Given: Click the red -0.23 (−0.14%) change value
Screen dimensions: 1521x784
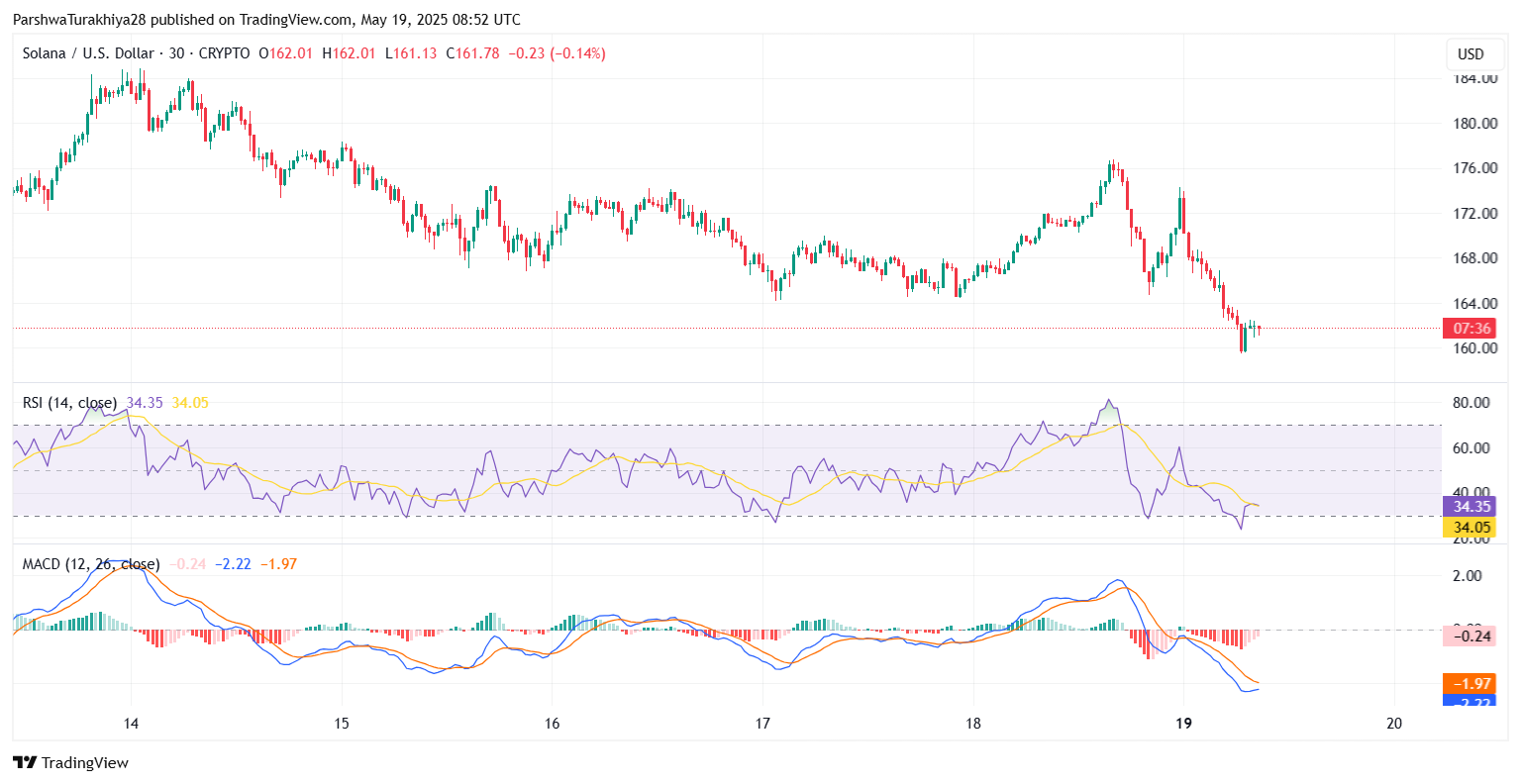Looking at the screenshot, I should click(x=557, y=53).
